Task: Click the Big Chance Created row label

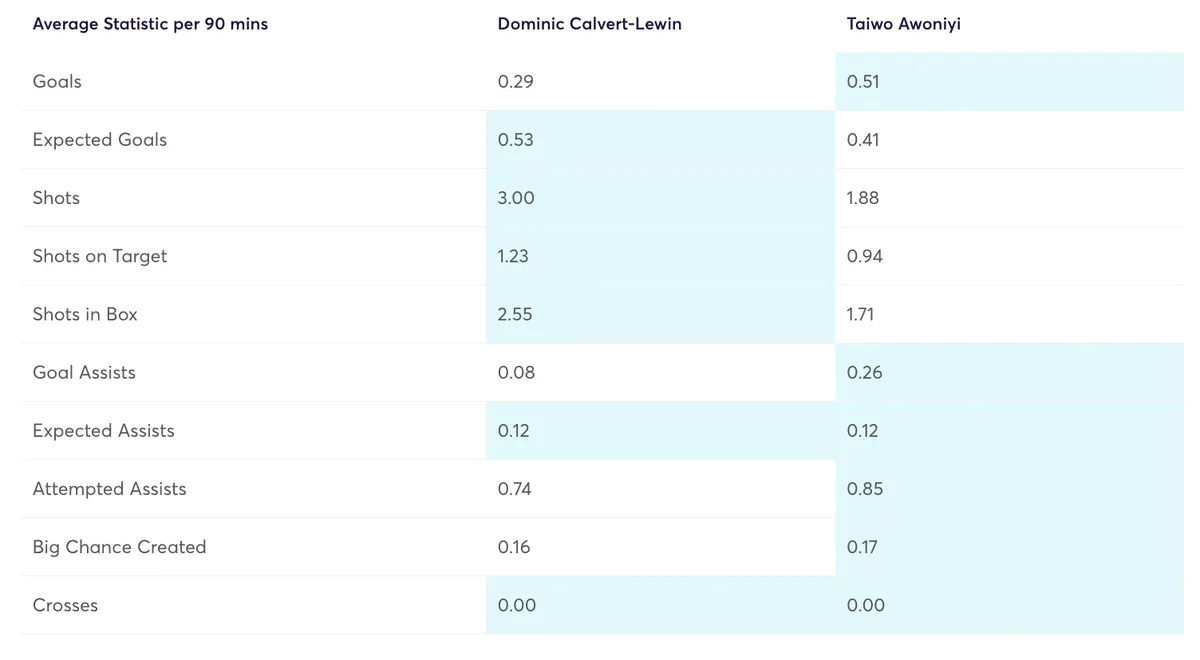Action: (x=119, y=547)
